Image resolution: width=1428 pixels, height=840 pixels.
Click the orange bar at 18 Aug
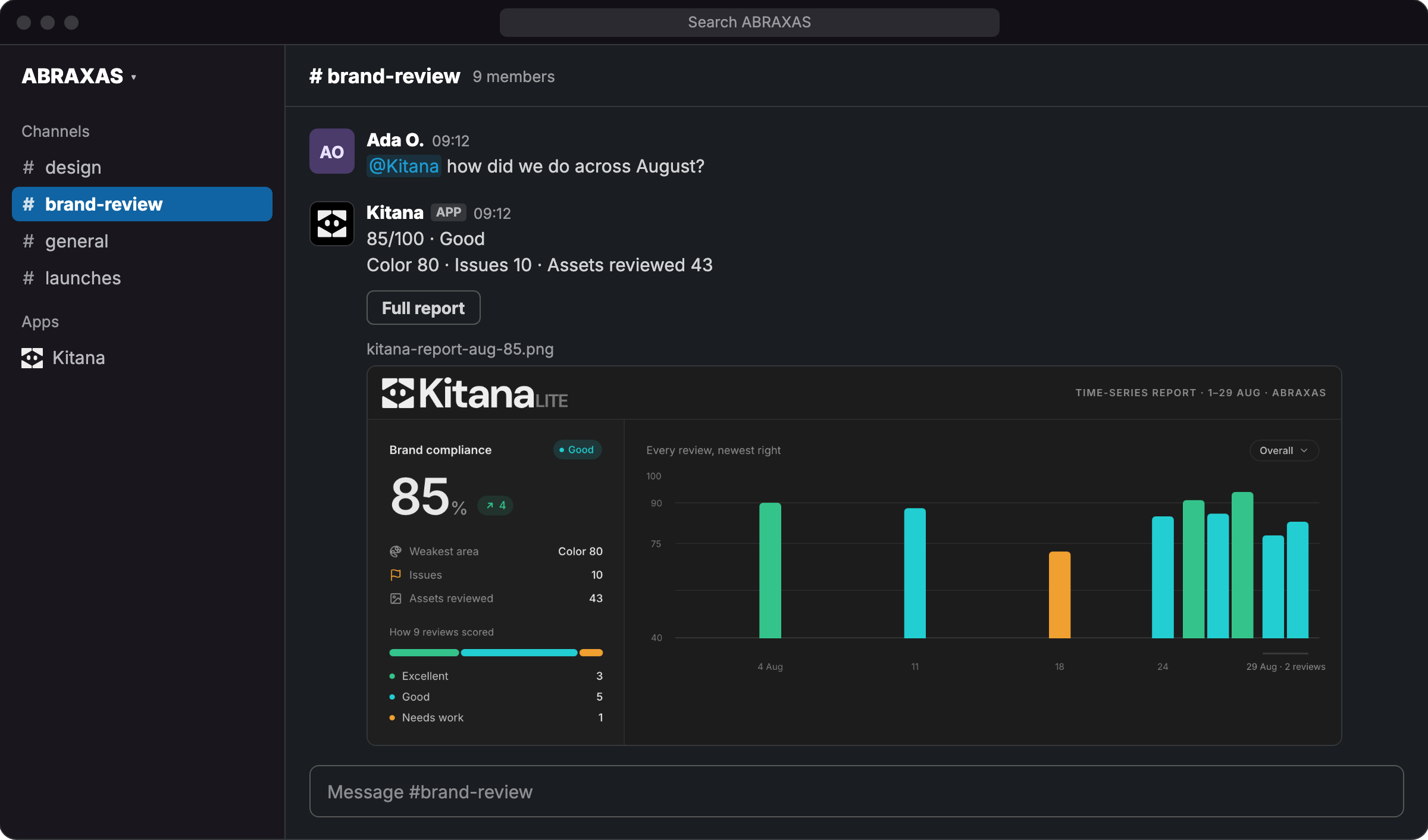point(1060,595)
